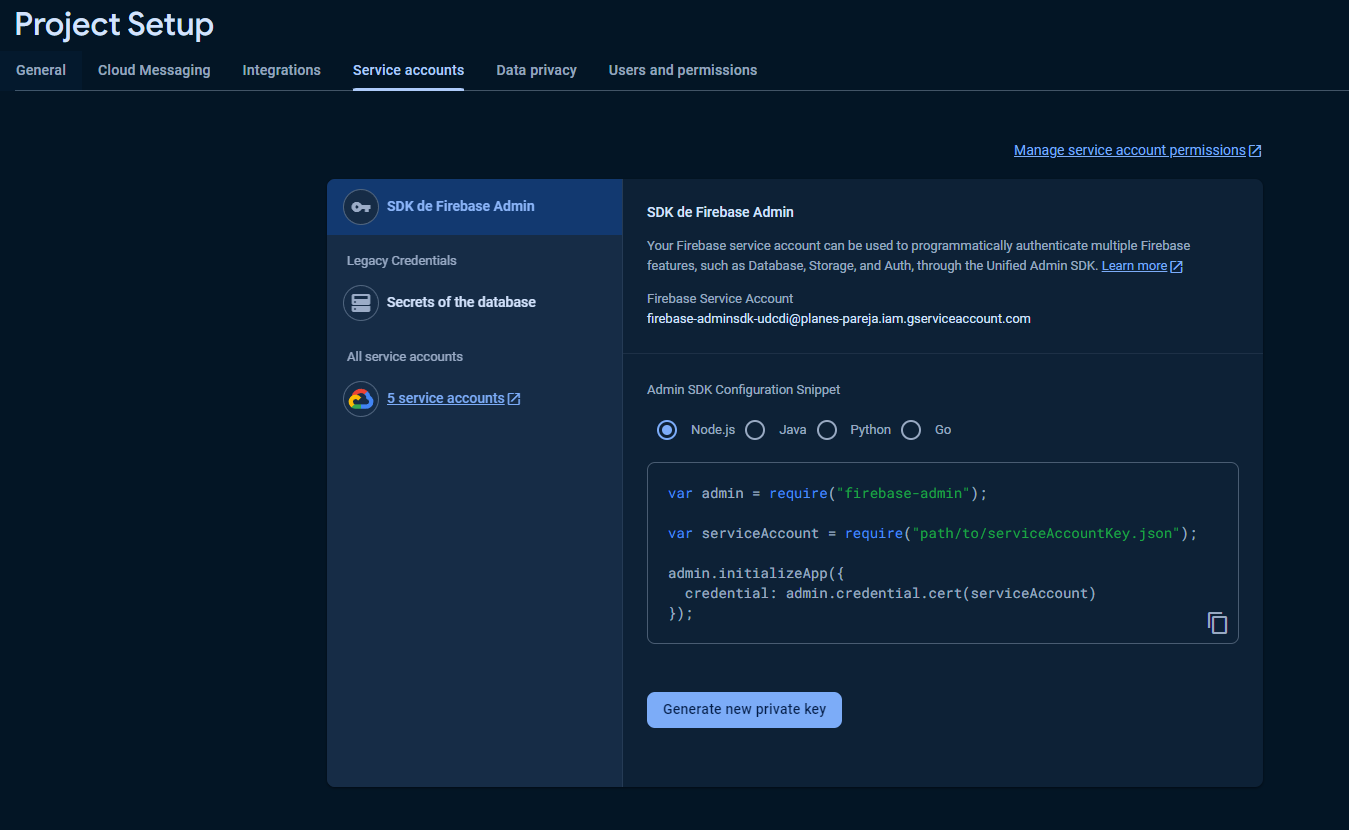Click external-link icon next to Learn more
This screenshot has width=1349, height=830.
click(1177, 267)
